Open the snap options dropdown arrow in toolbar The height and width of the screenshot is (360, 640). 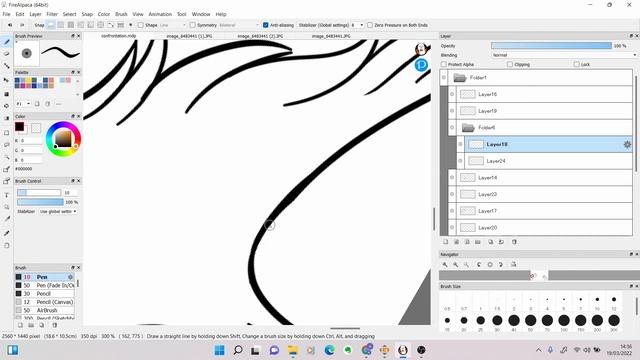pos(131,25)
